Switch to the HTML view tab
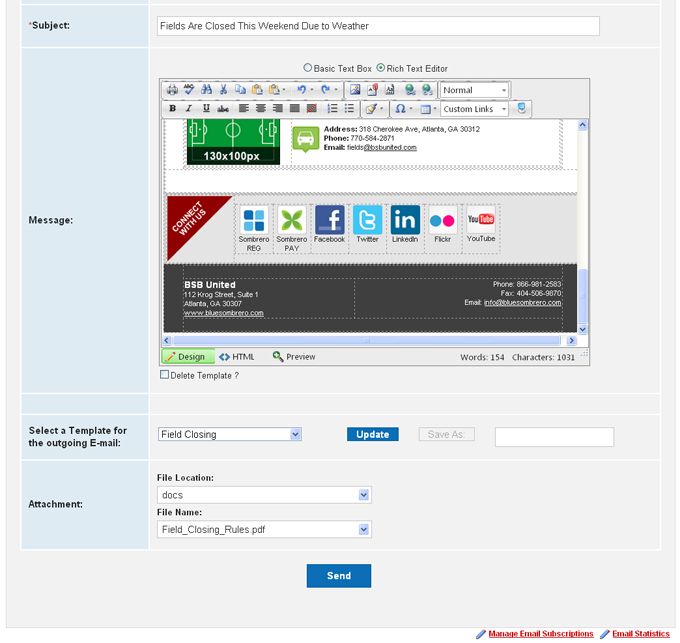The height and width of the screenshot is (643, 680). coord(237,356)
